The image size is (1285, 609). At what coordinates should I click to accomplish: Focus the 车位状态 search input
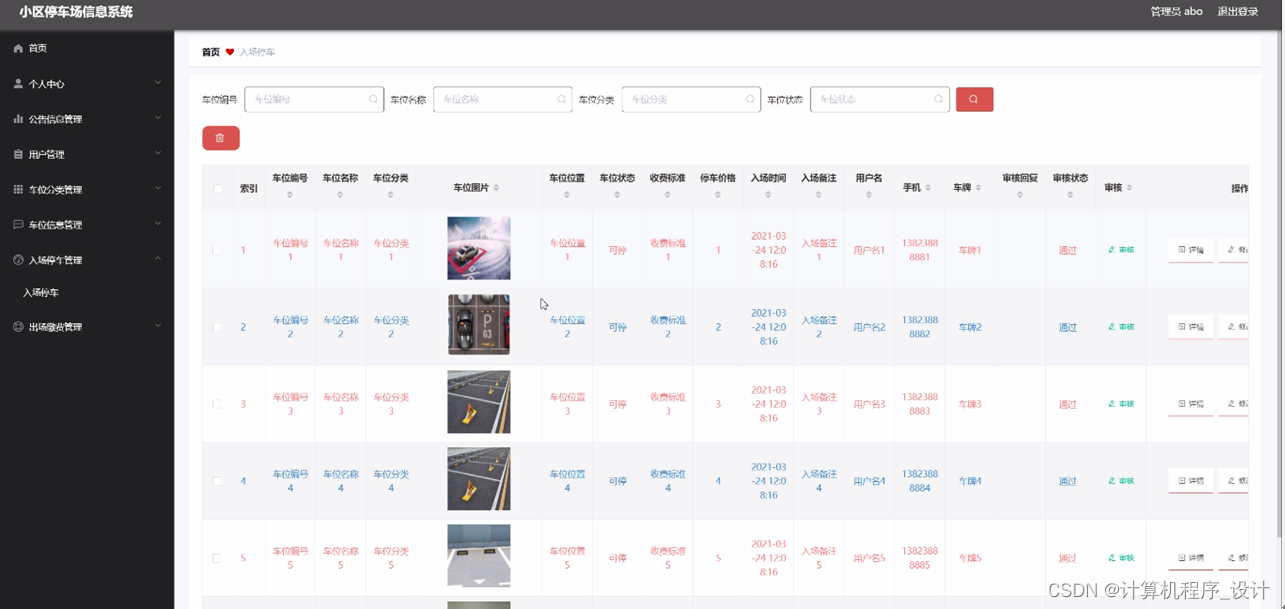pos(880,99)
